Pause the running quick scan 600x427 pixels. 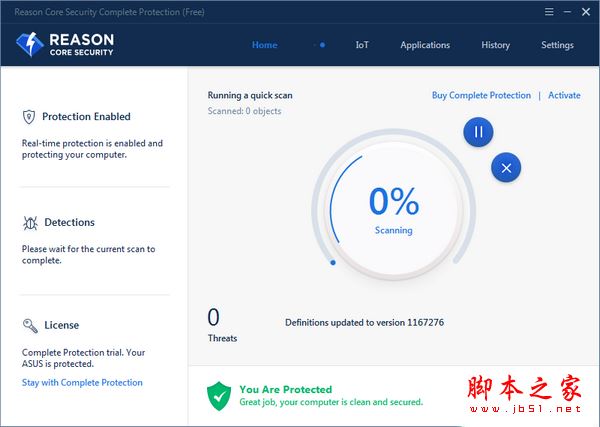[478, 132]
